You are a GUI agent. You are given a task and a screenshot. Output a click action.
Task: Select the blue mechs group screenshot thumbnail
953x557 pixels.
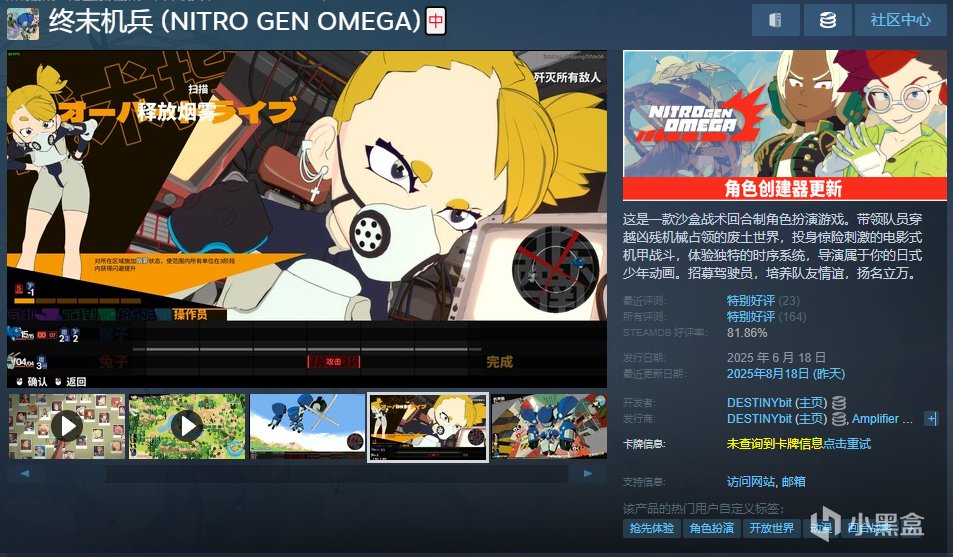(549, 426)
